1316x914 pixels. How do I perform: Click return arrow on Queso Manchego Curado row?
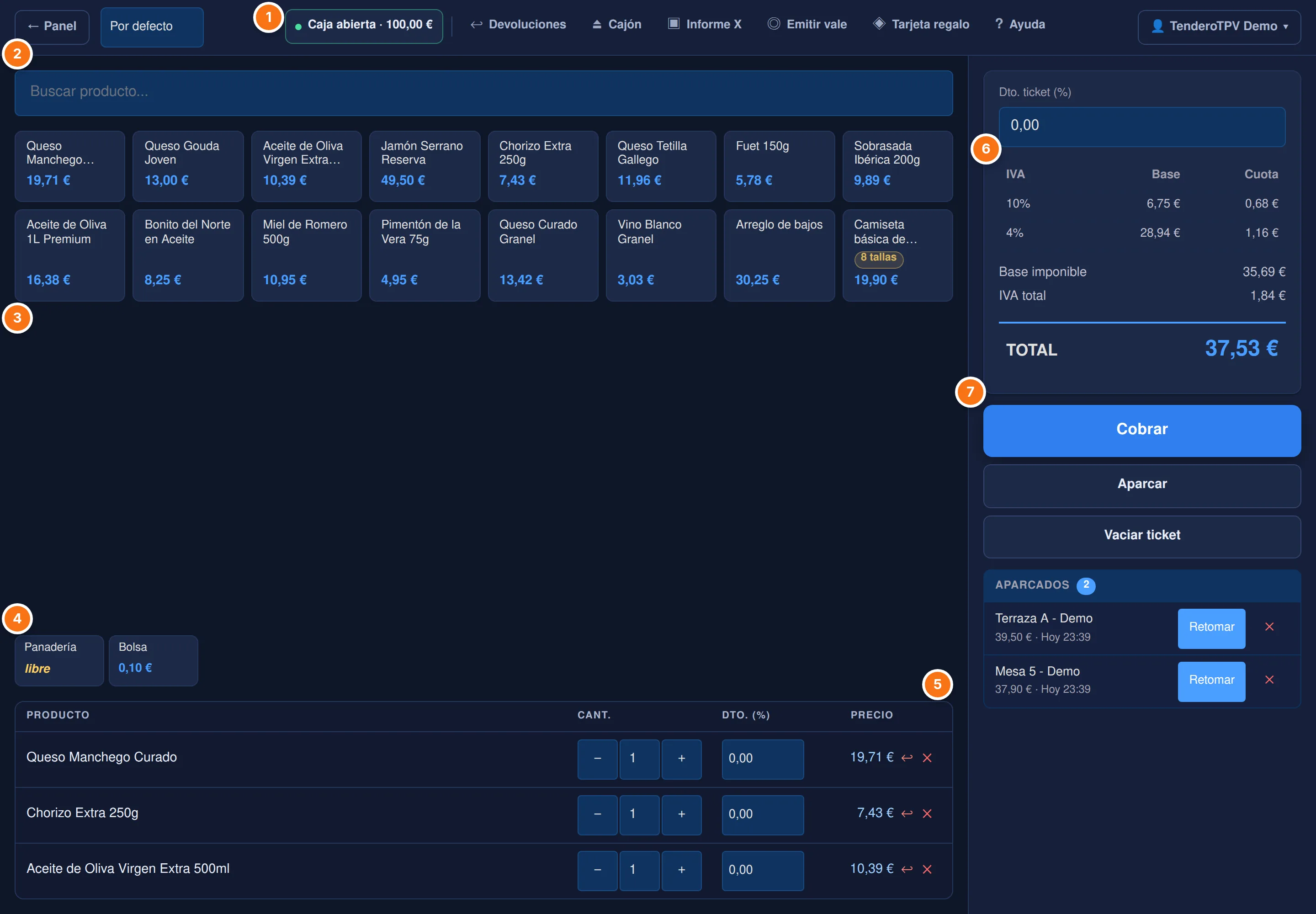tap(907, 758)
